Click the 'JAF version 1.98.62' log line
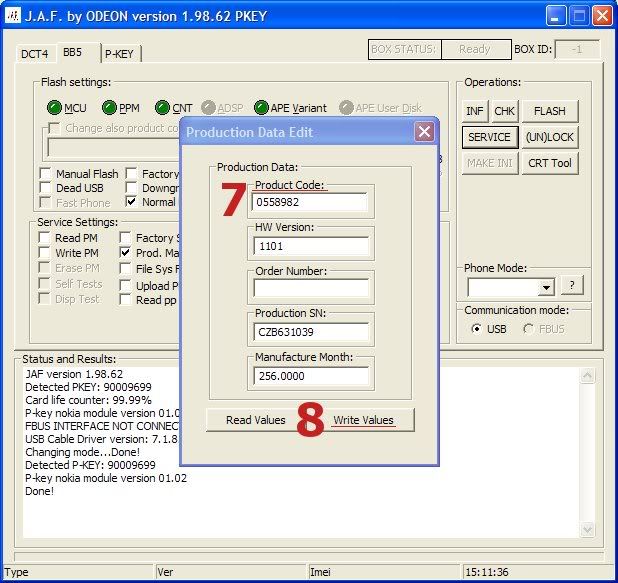The width and height of the screenshot is (618, 583). [74, 374]
